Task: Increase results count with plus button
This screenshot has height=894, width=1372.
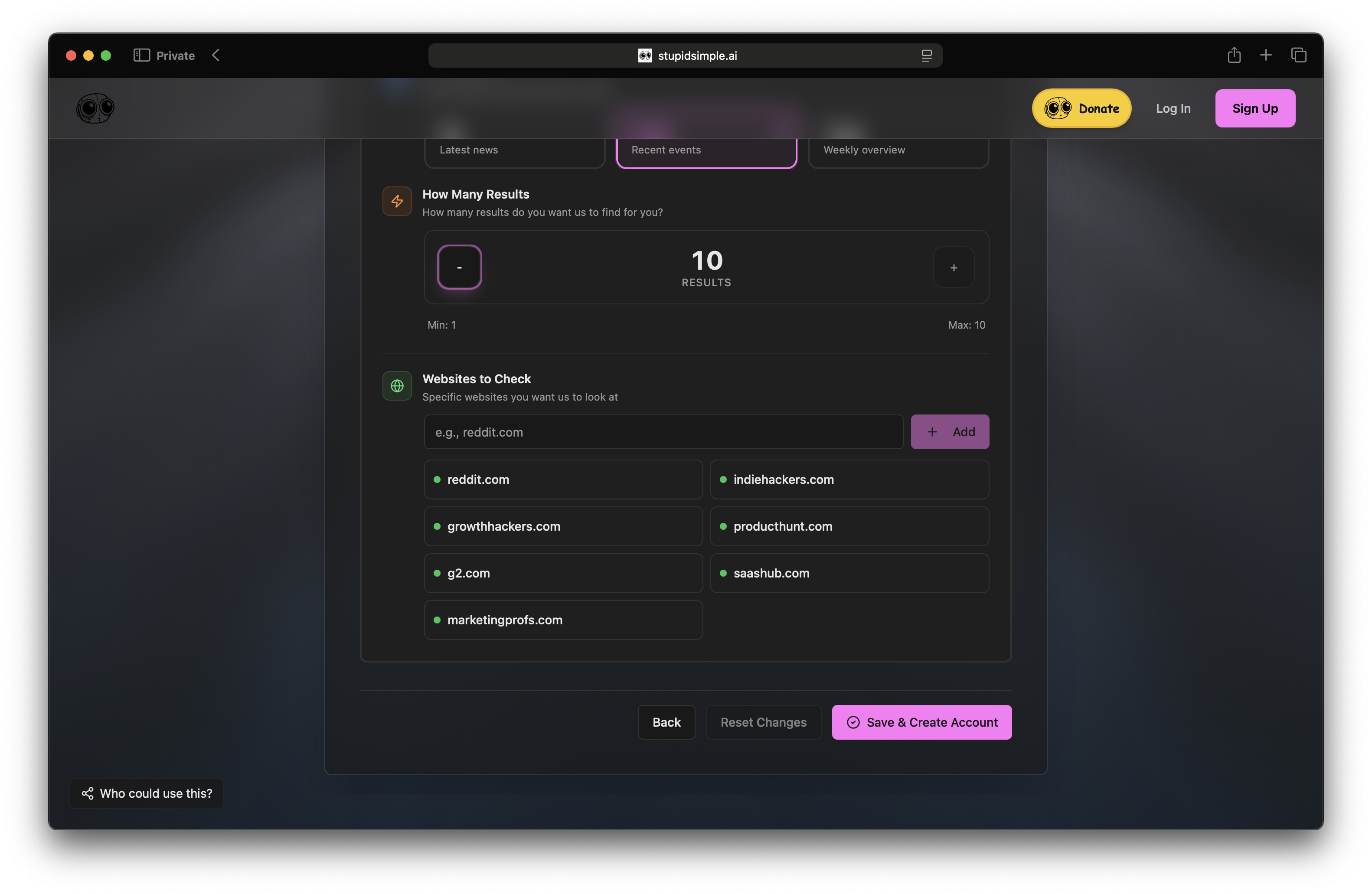Action: (954, 268)
